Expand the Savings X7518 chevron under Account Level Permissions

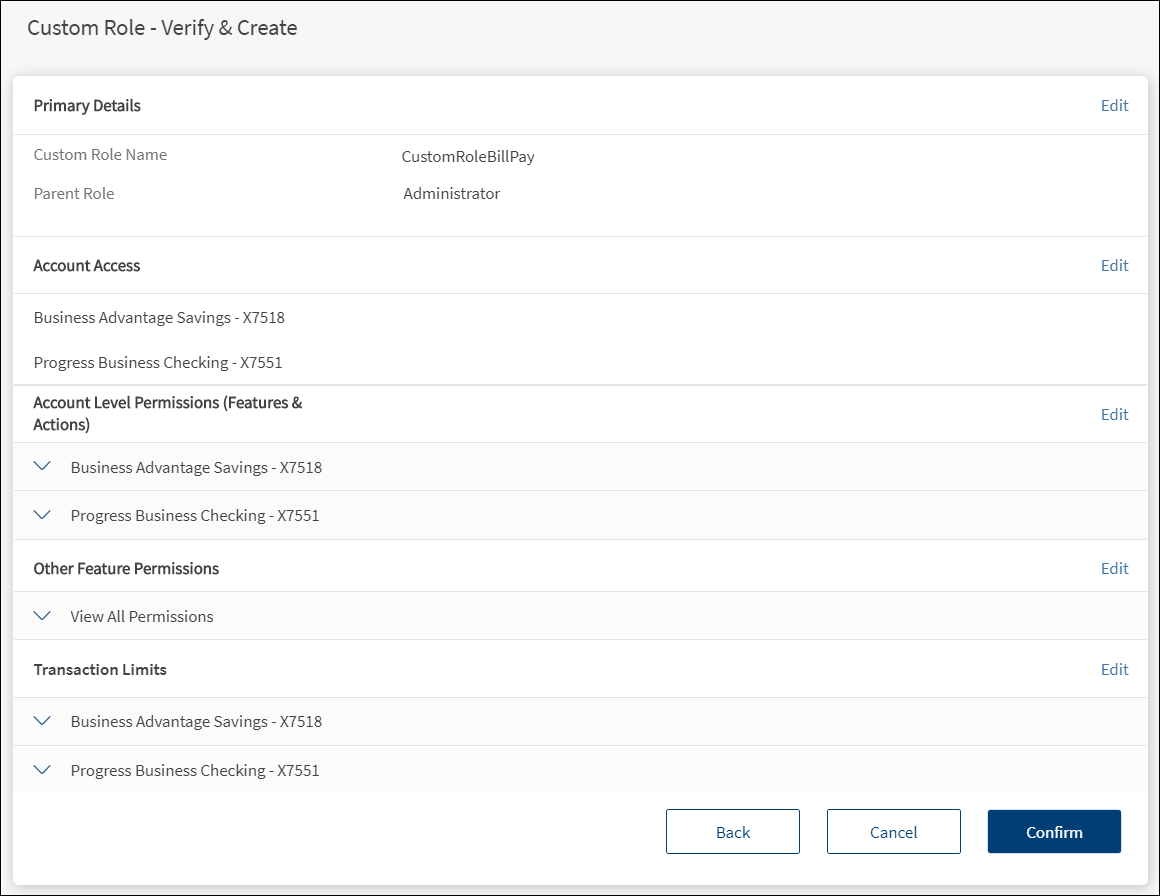pos(42,467)
